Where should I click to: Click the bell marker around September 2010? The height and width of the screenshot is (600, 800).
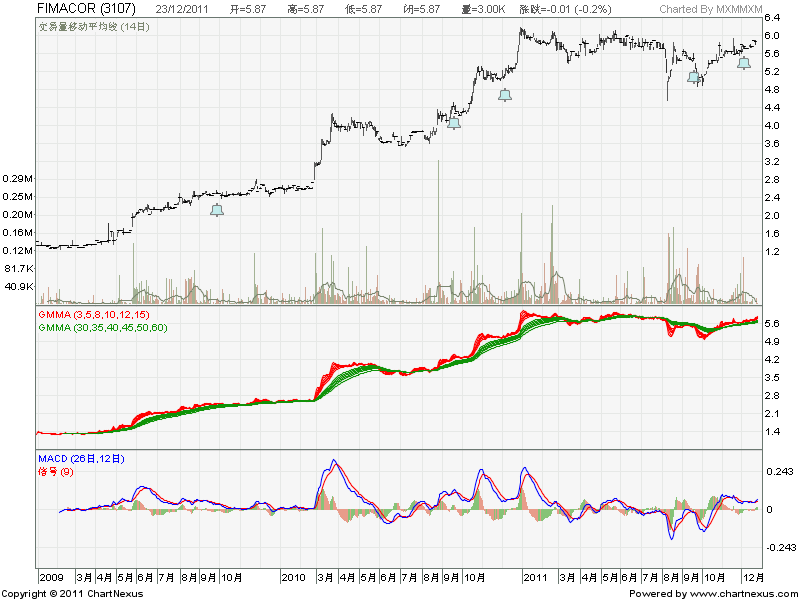point(453,123)
